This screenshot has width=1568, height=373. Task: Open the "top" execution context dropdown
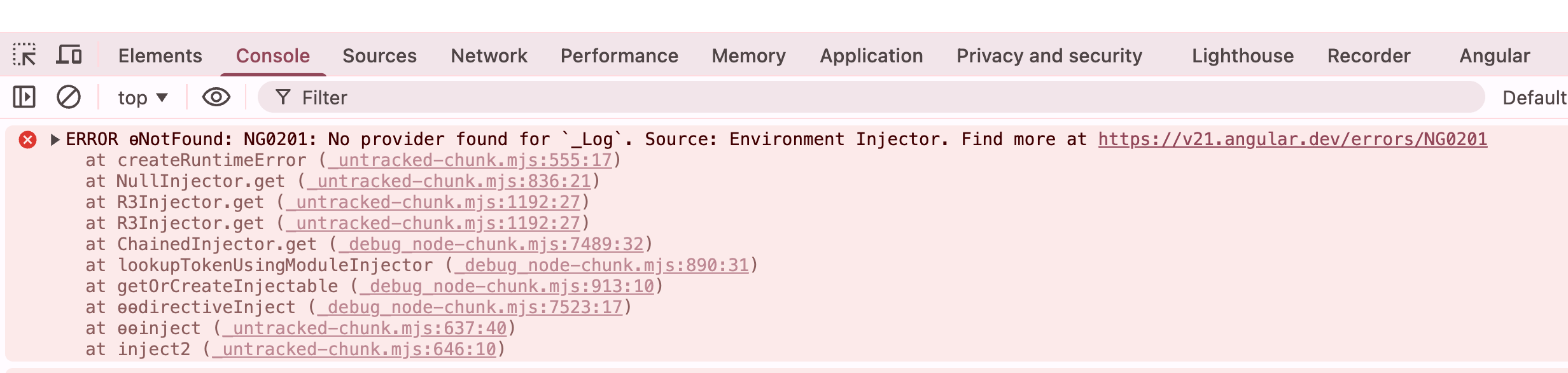pos(141,97)
